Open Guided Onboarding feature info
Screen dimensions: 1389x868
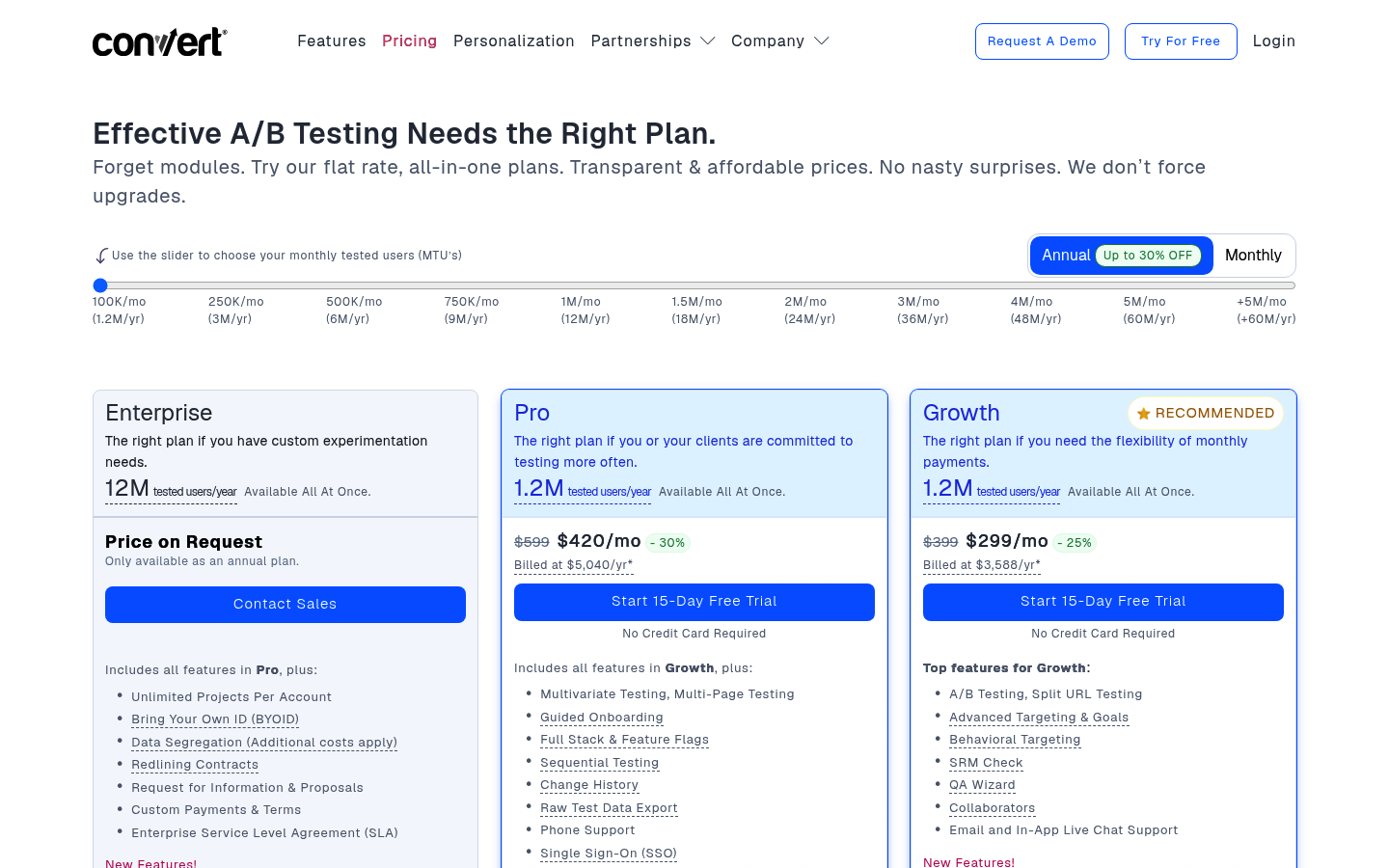pos(602,718)
